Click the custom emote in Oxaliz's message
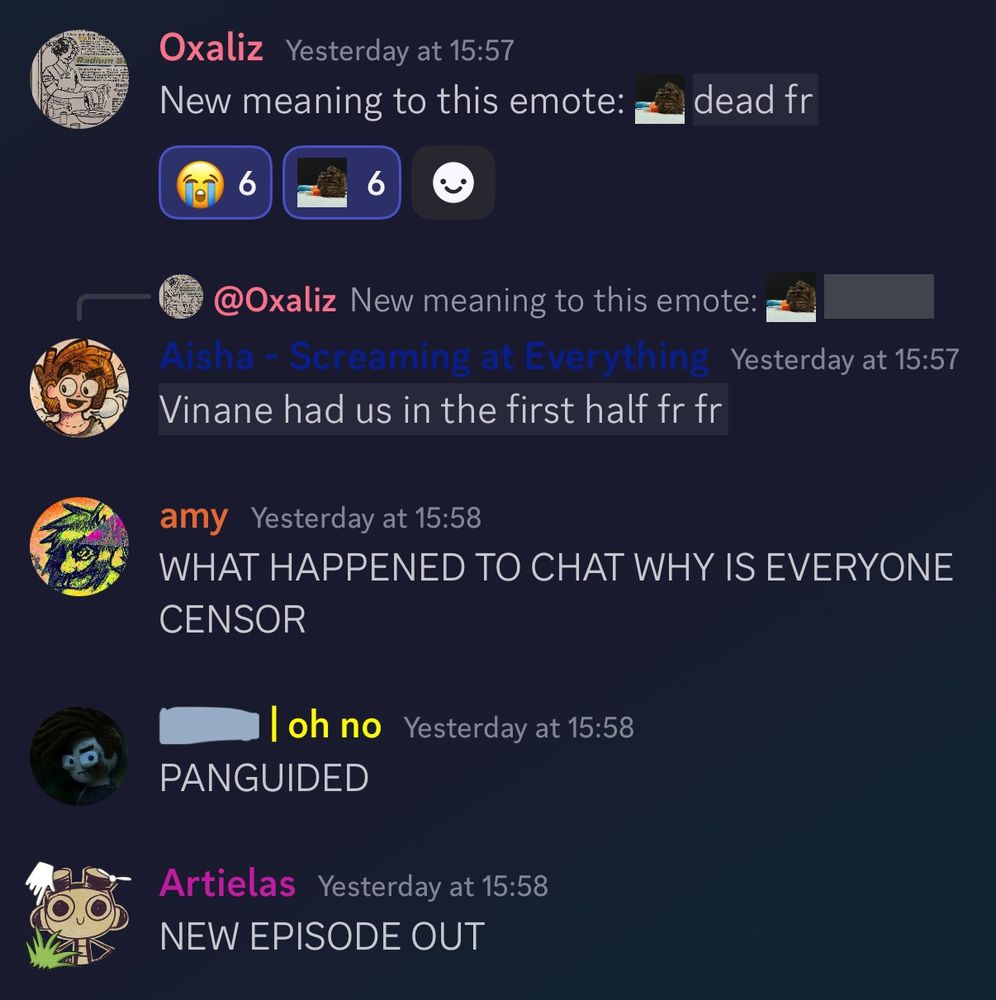Viewport: 996px width, 1000px height. coord(659,100)
